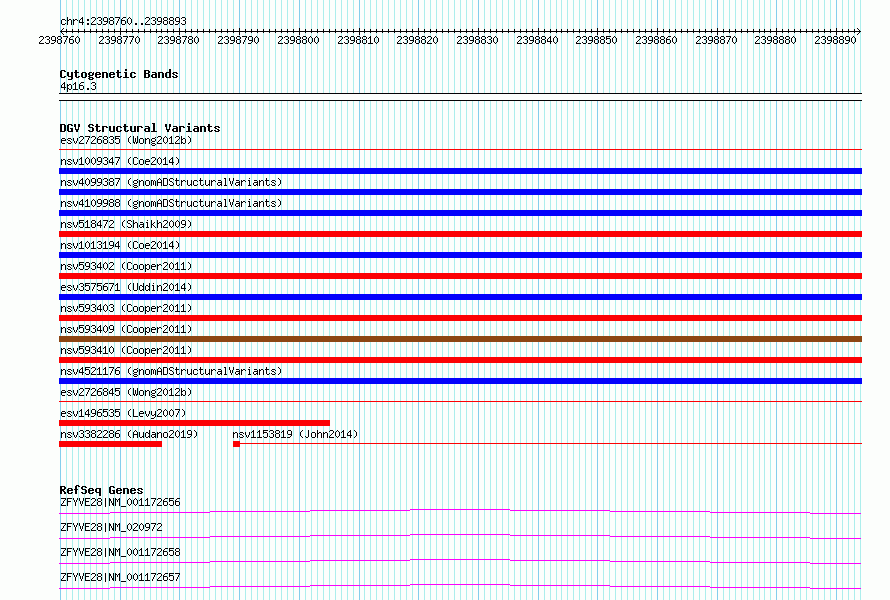890x600 pixels.
Task: Click thin red line under esv2726845
Action: (x=460, y=402)
